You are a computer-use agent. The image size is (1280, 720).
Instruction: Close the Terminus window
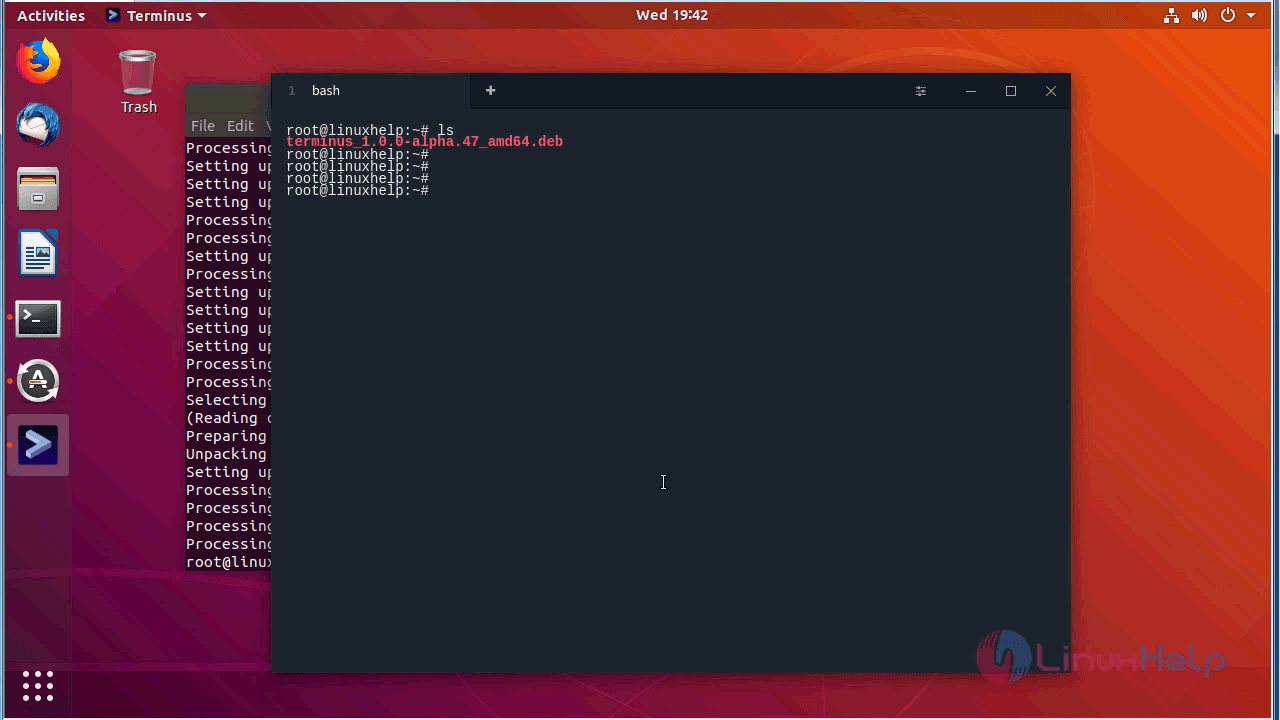[1051, 91]
